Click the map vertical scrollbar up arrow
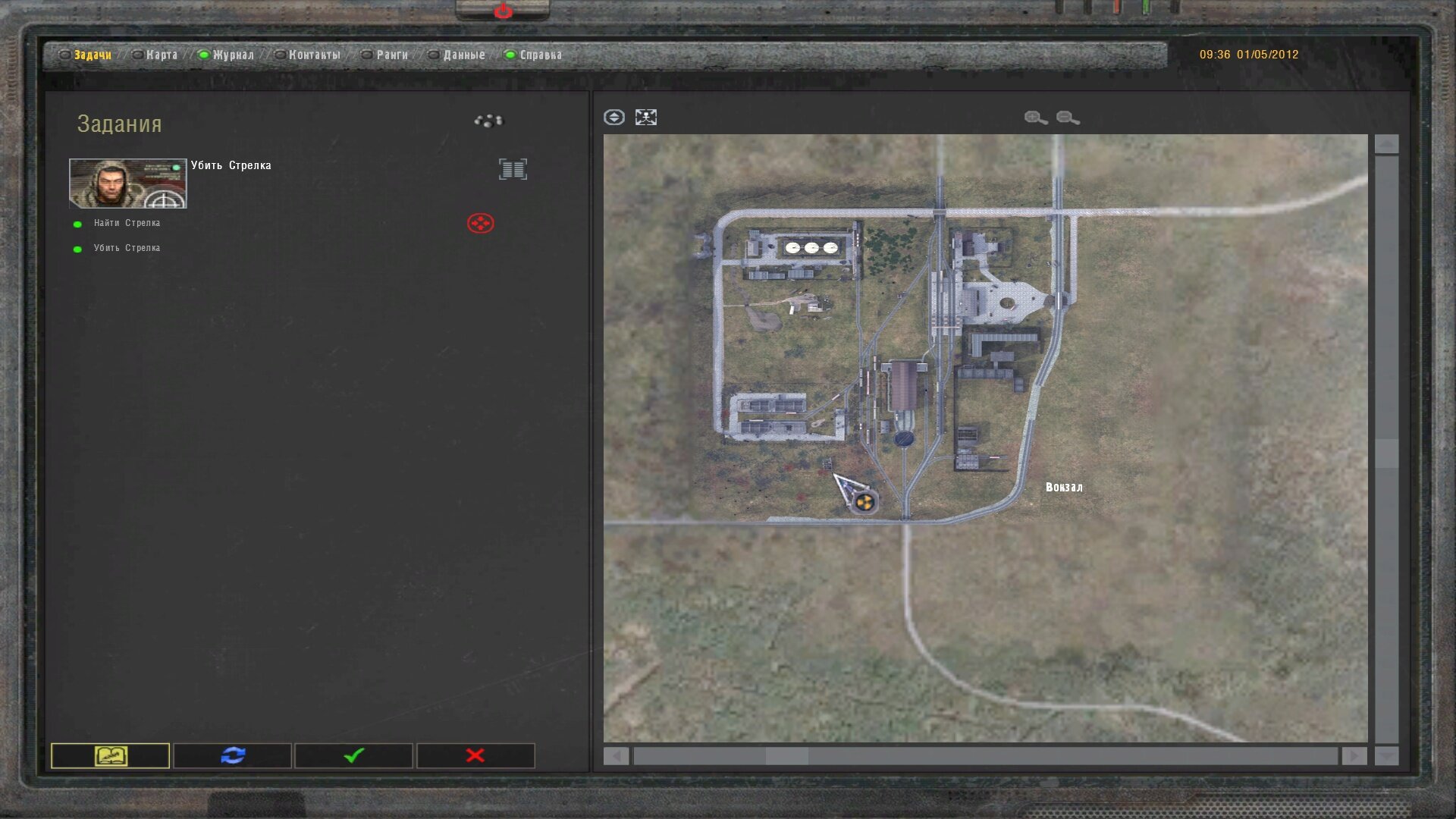Image resolution: width=1456 pixels, height=819 pixels. (x=1386, y=144)
